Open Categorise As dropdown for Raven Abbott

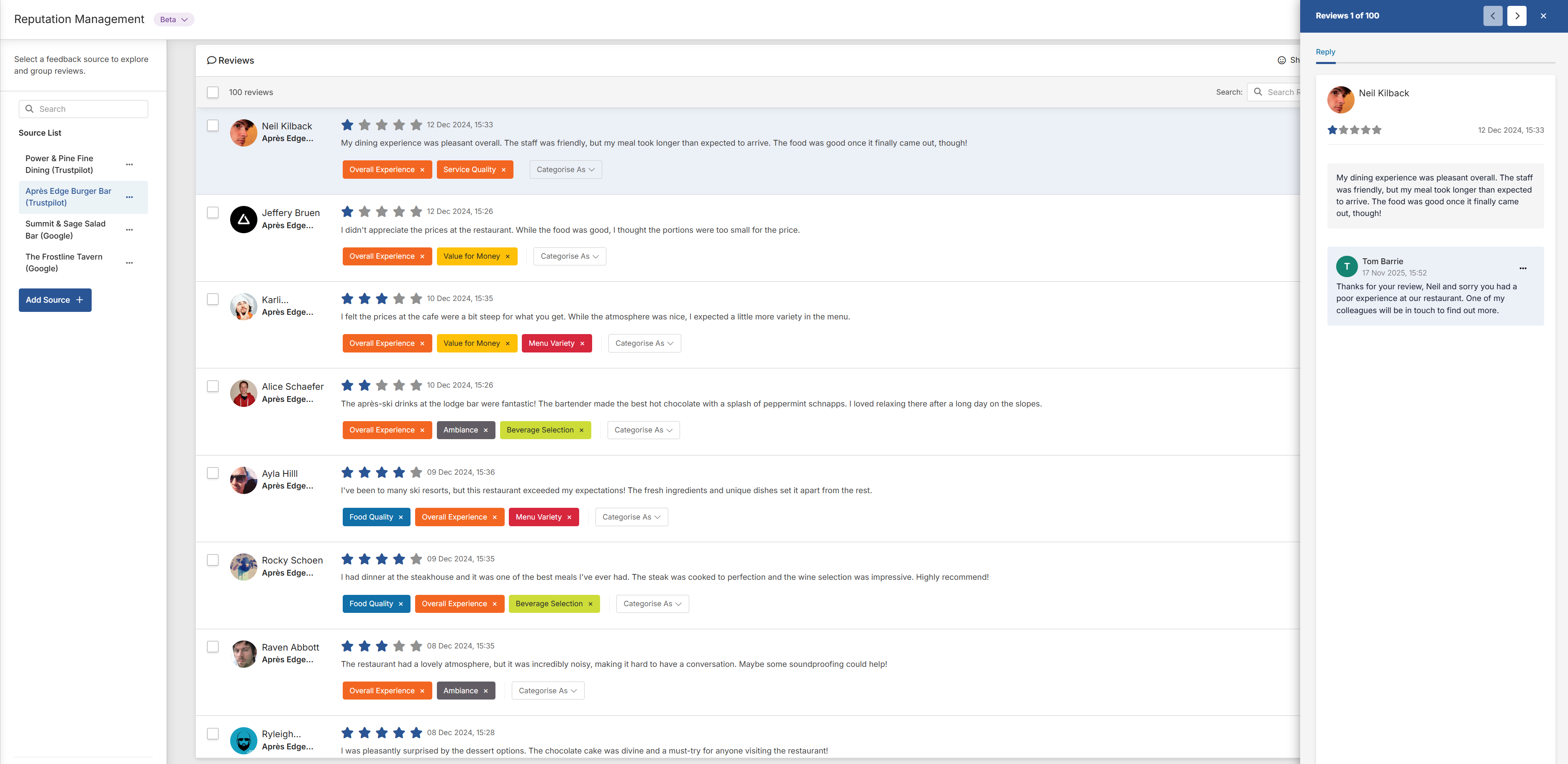click(x=547, y=690)
